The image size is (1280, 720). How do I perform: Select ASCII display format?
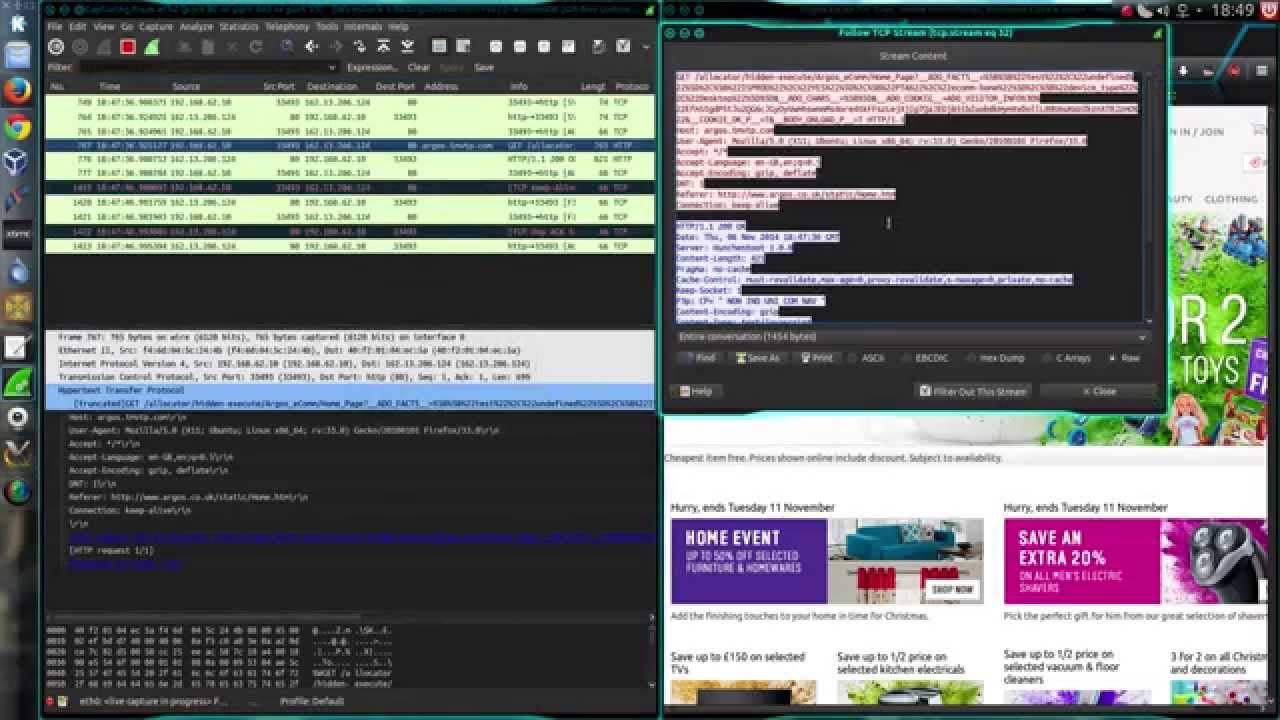click(866, 358)
